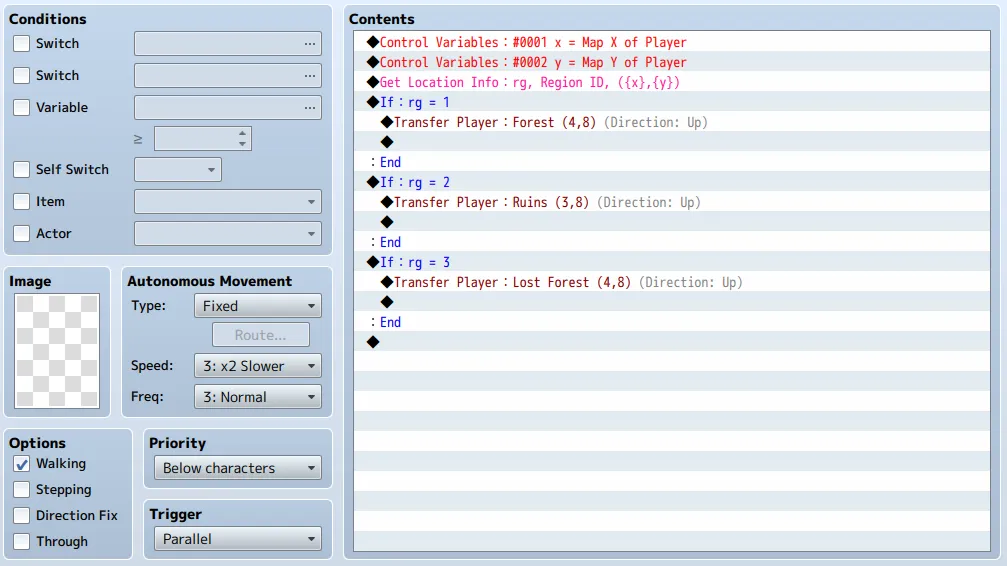Screen dimensions: 1007x566
Task: Open the Priority dropdown Below characters
Action: point(238,468)
